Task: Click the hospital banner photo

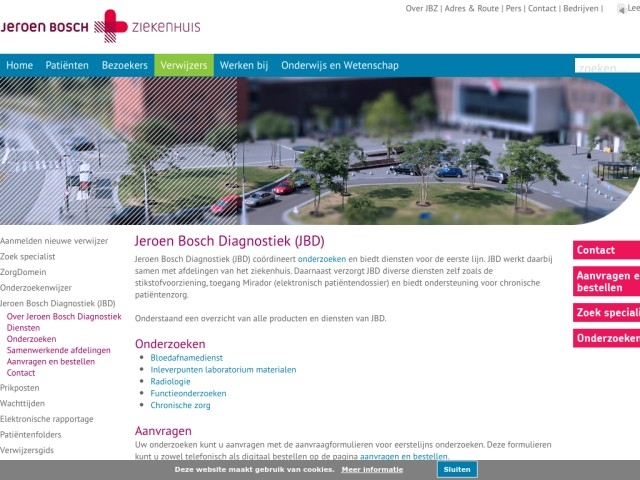Action: pos(320,151)
